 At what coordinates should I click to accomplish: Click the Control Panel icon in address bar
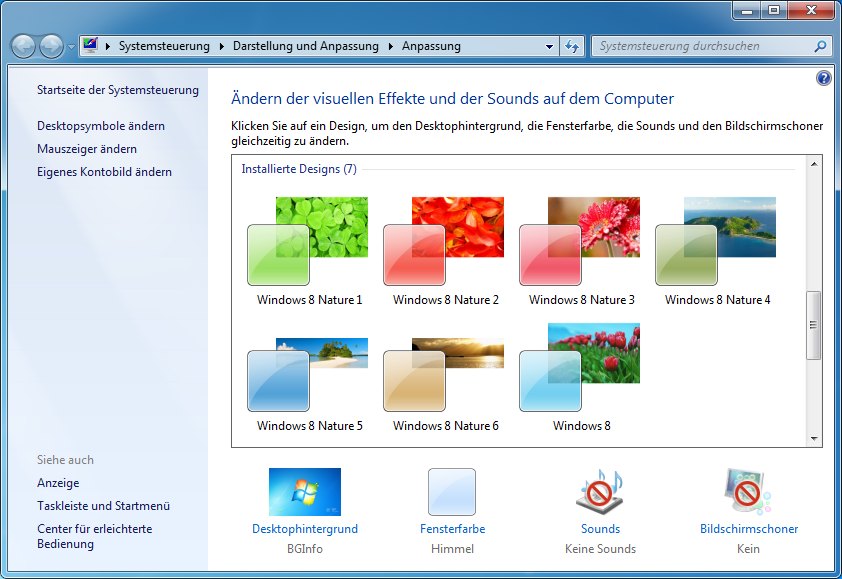tap(90, 45)
